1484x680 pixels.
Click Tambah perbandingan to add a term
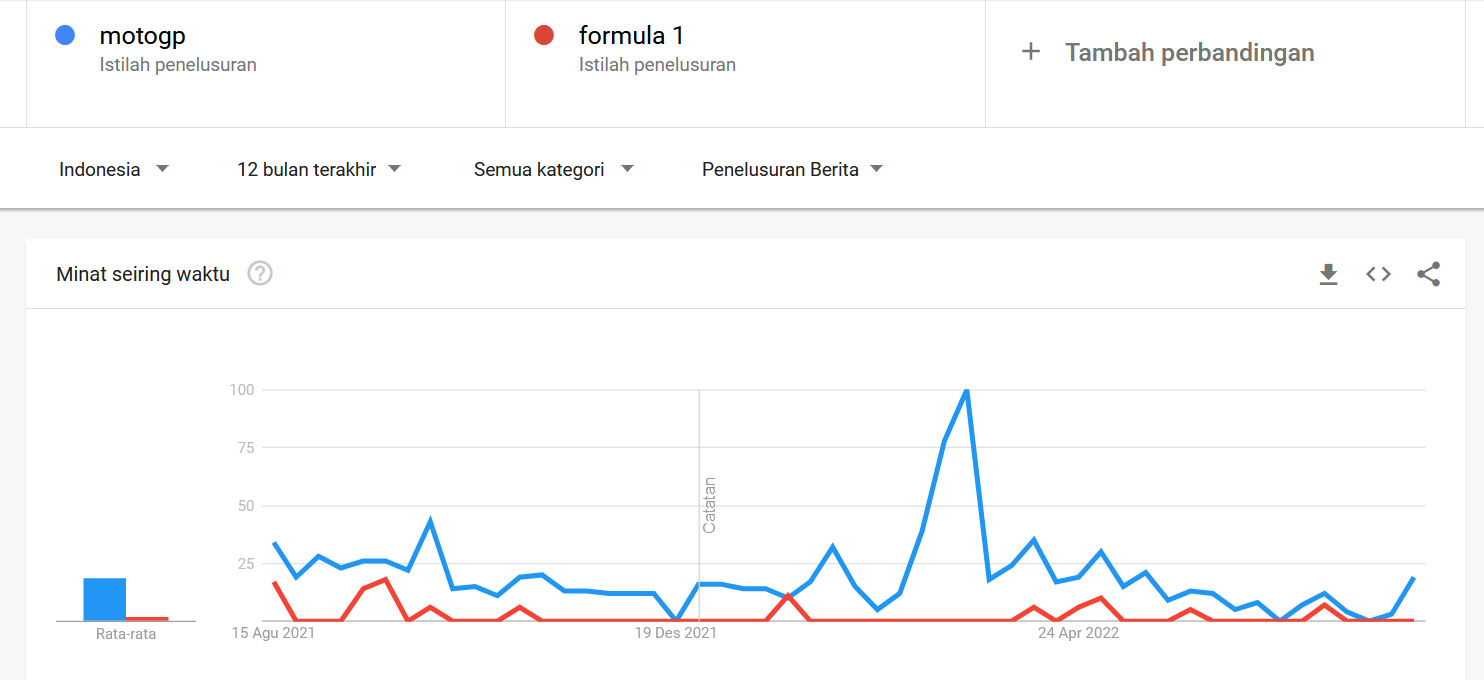1189,52
